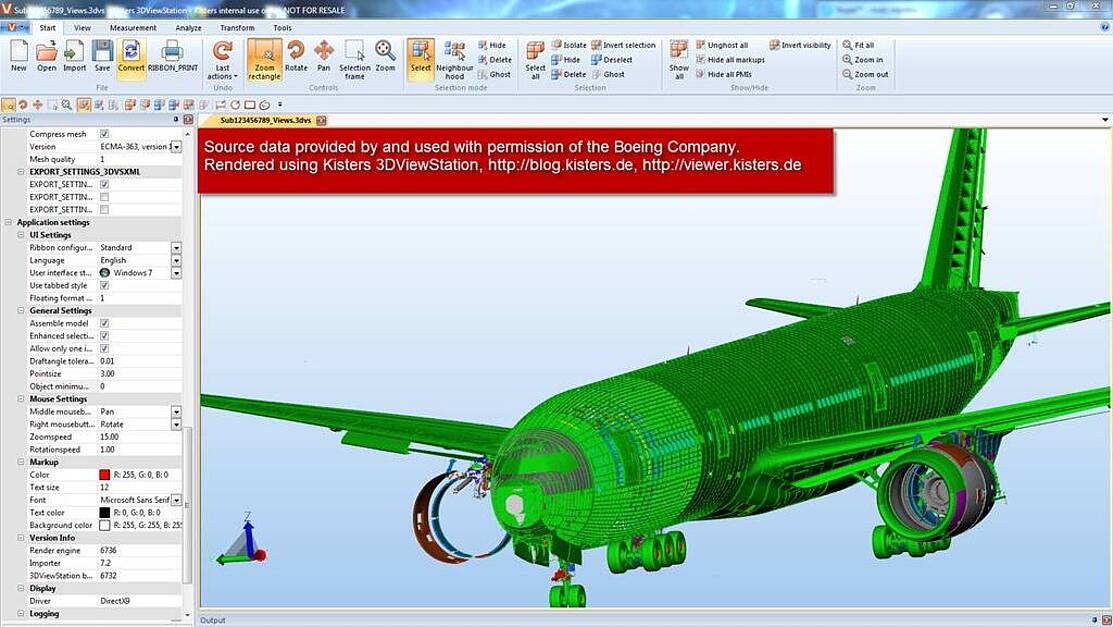
Task: Choose Neighbourhood selection mode
Action: coord(454,60)
